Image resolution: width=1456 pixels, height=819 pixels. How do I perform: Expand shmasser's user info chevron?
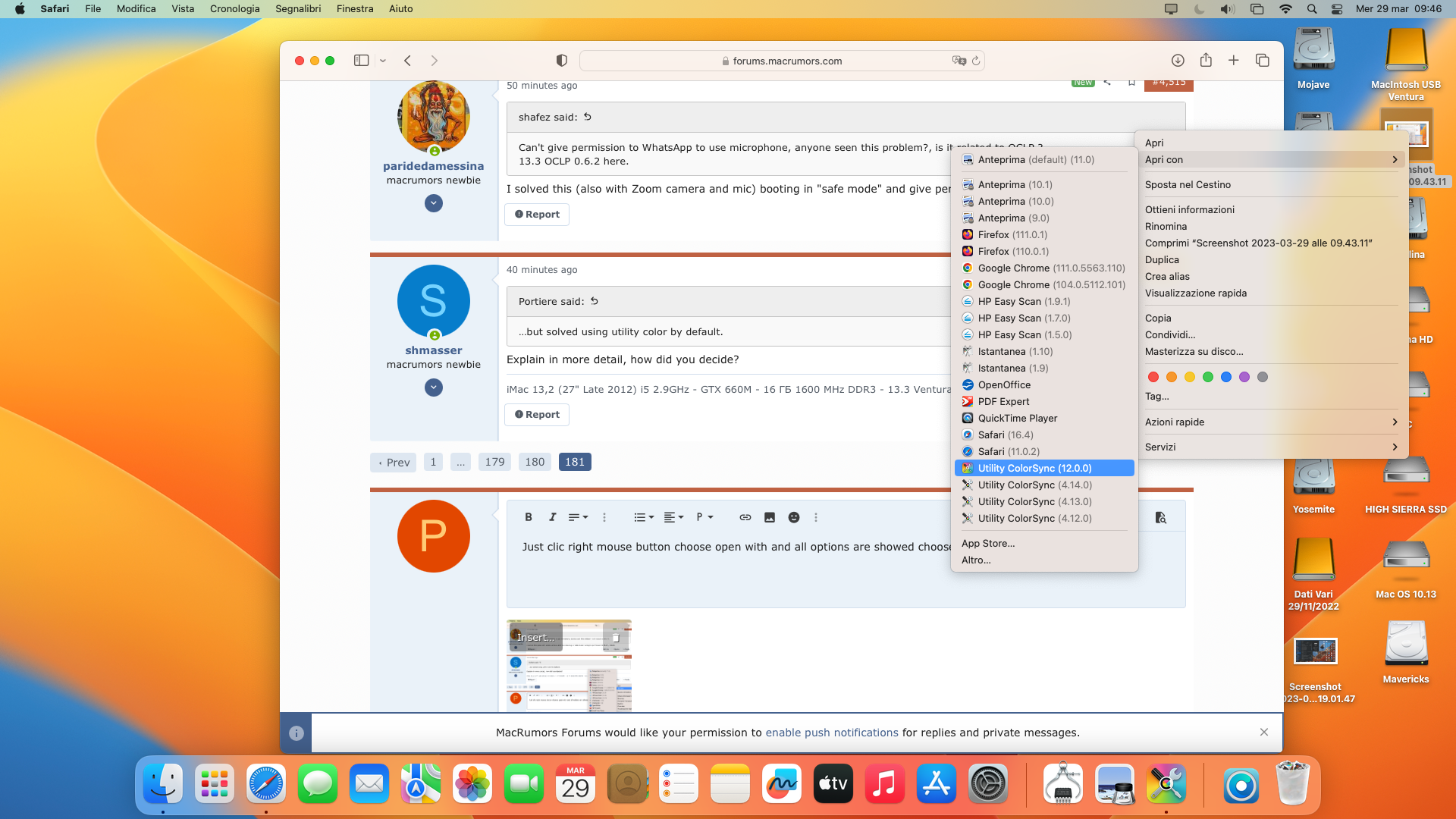[x=433, y=388]
